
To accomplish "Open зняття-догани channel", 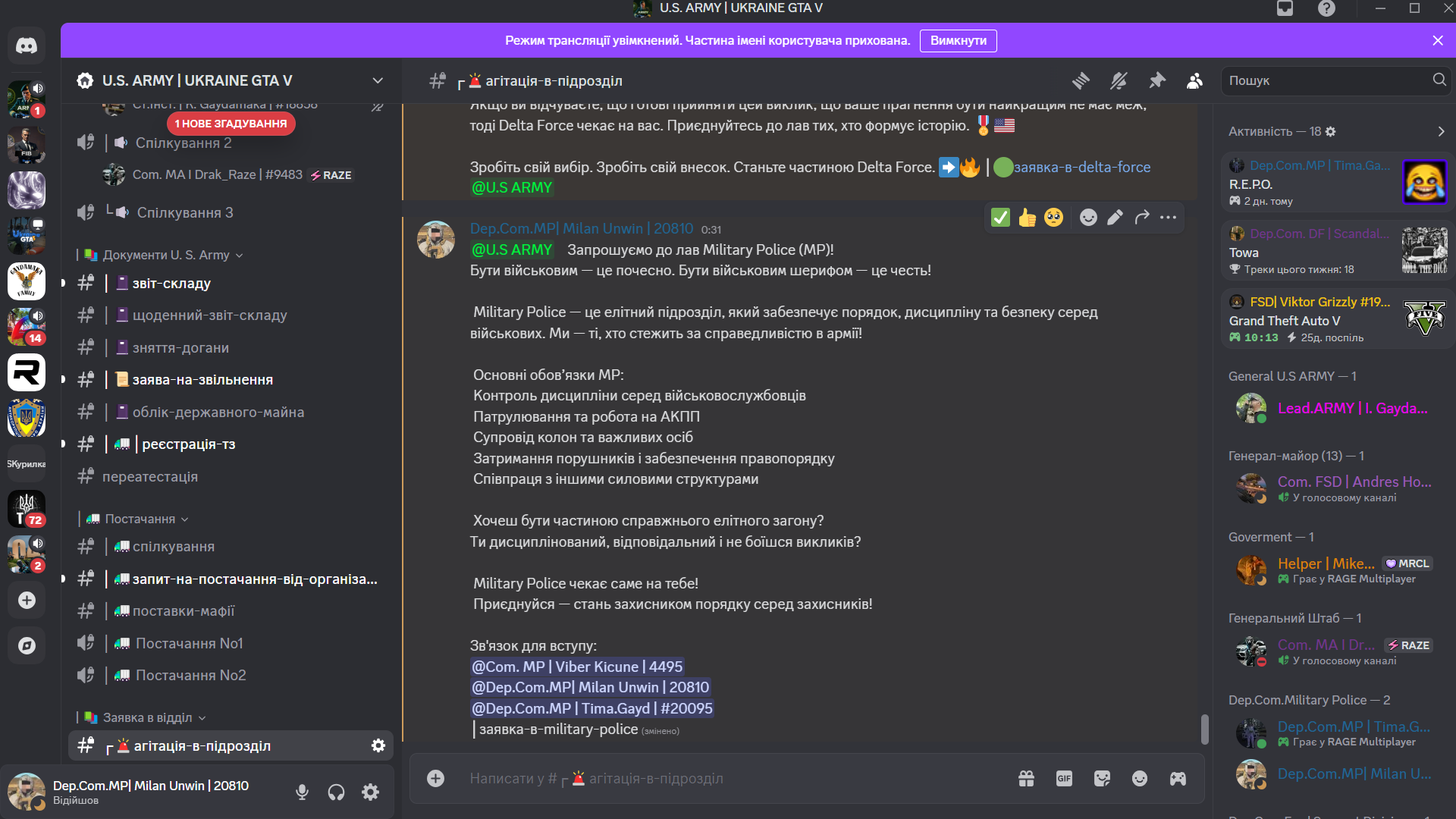I will [231, 348].
